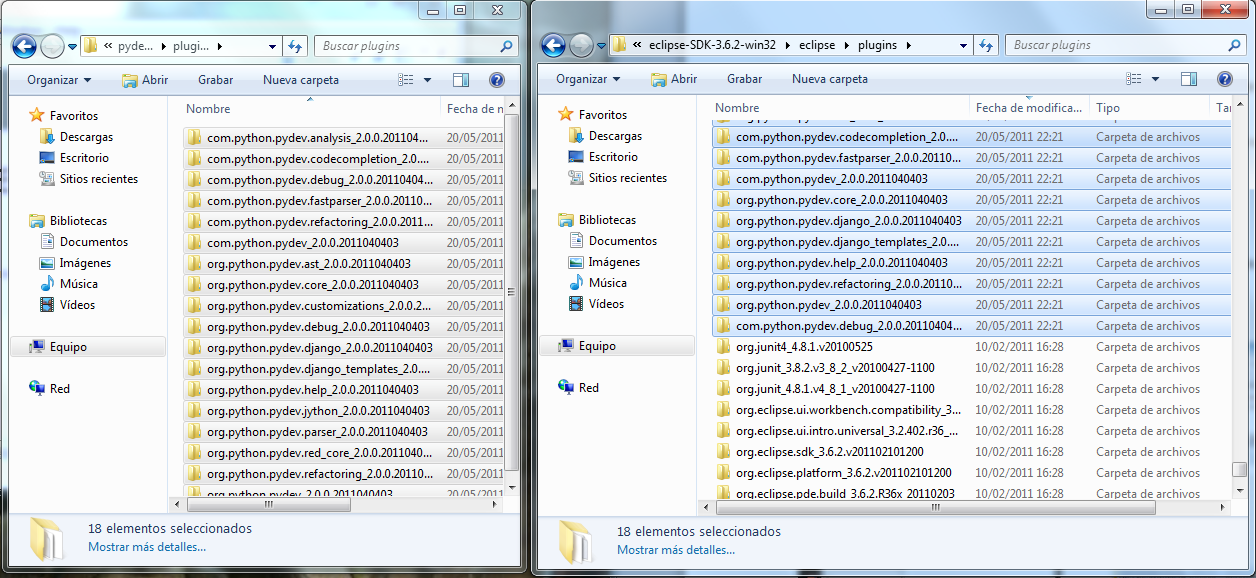1256x578 pixels.
Task: Open Documentos library in the right window
Action: 622,241
